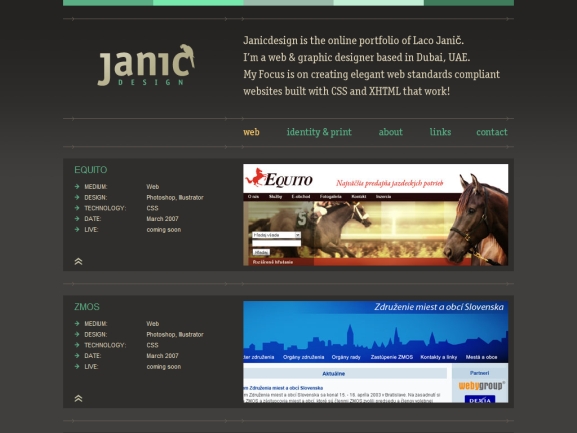This screenshot has height=433, width=577.
Task: Click the arrow bullet beside EQUITO DATE
Action: click(77, 219)
